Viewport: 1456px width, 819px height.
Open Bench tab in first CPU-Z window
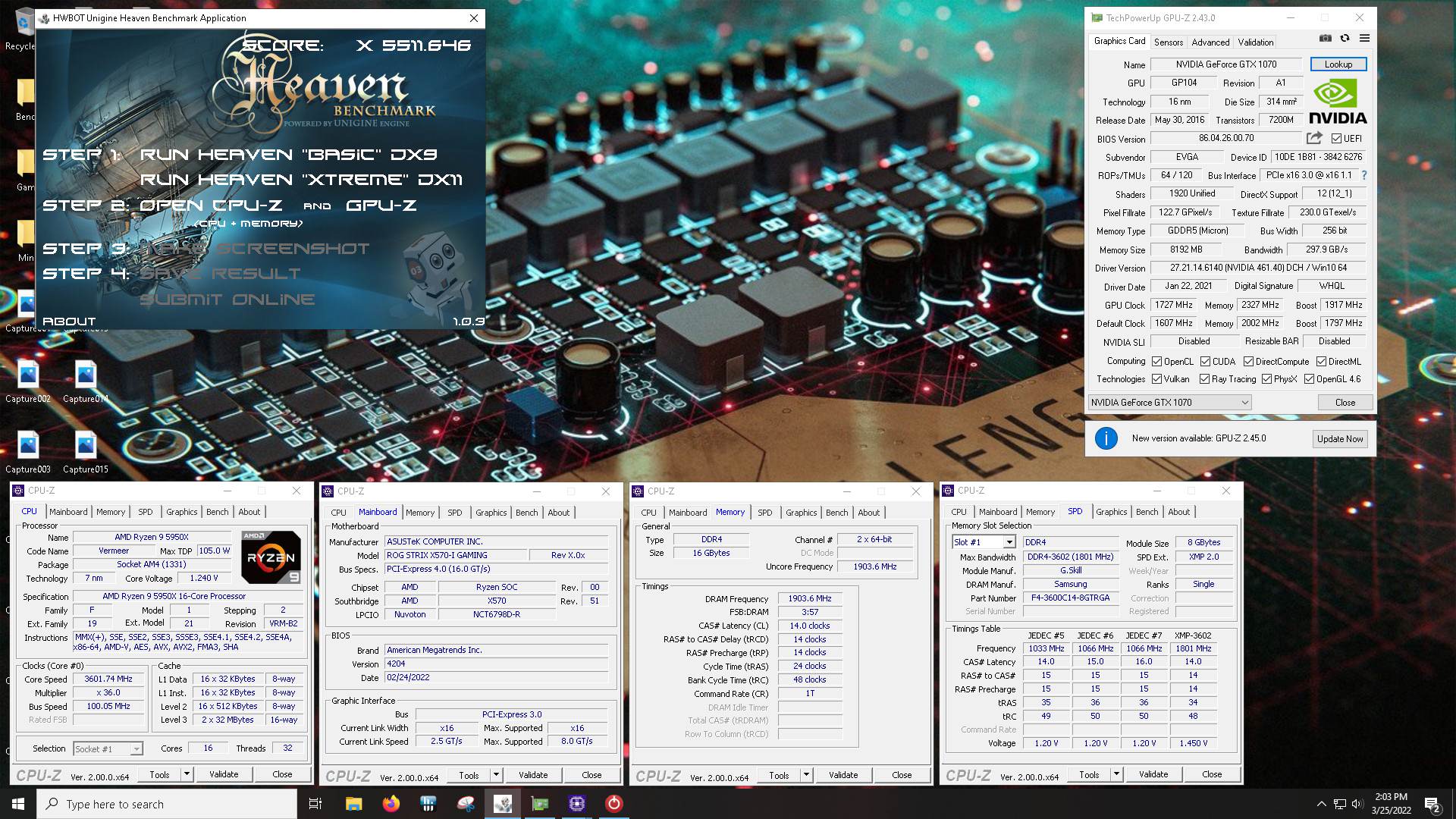coord(218,512)
